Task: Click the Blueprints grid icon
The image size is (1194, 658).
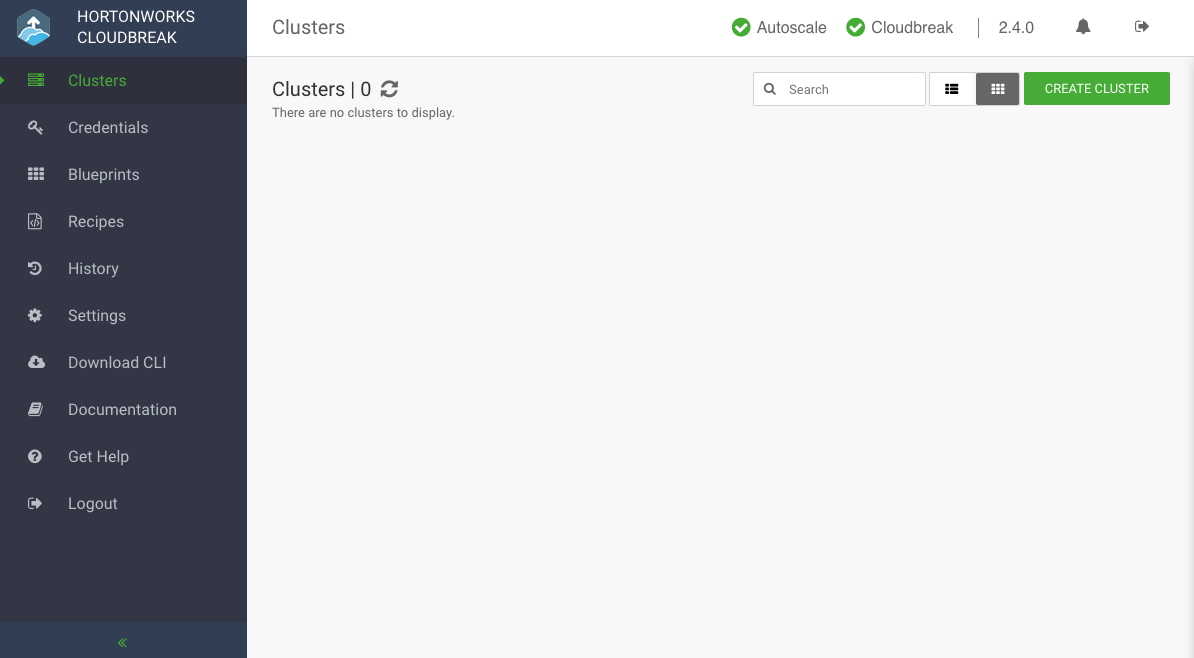Action: pyautogui.click(x=36, y=174)
